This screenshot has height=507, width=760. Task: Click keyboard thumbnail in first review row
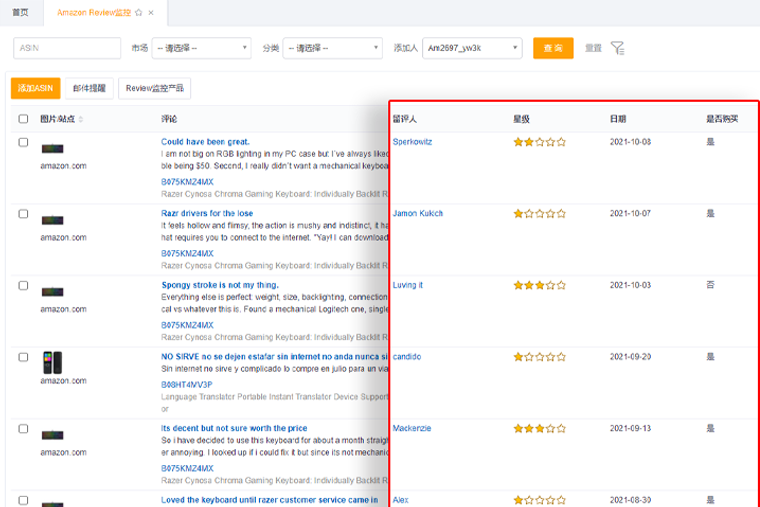click(x=53, y=148)
